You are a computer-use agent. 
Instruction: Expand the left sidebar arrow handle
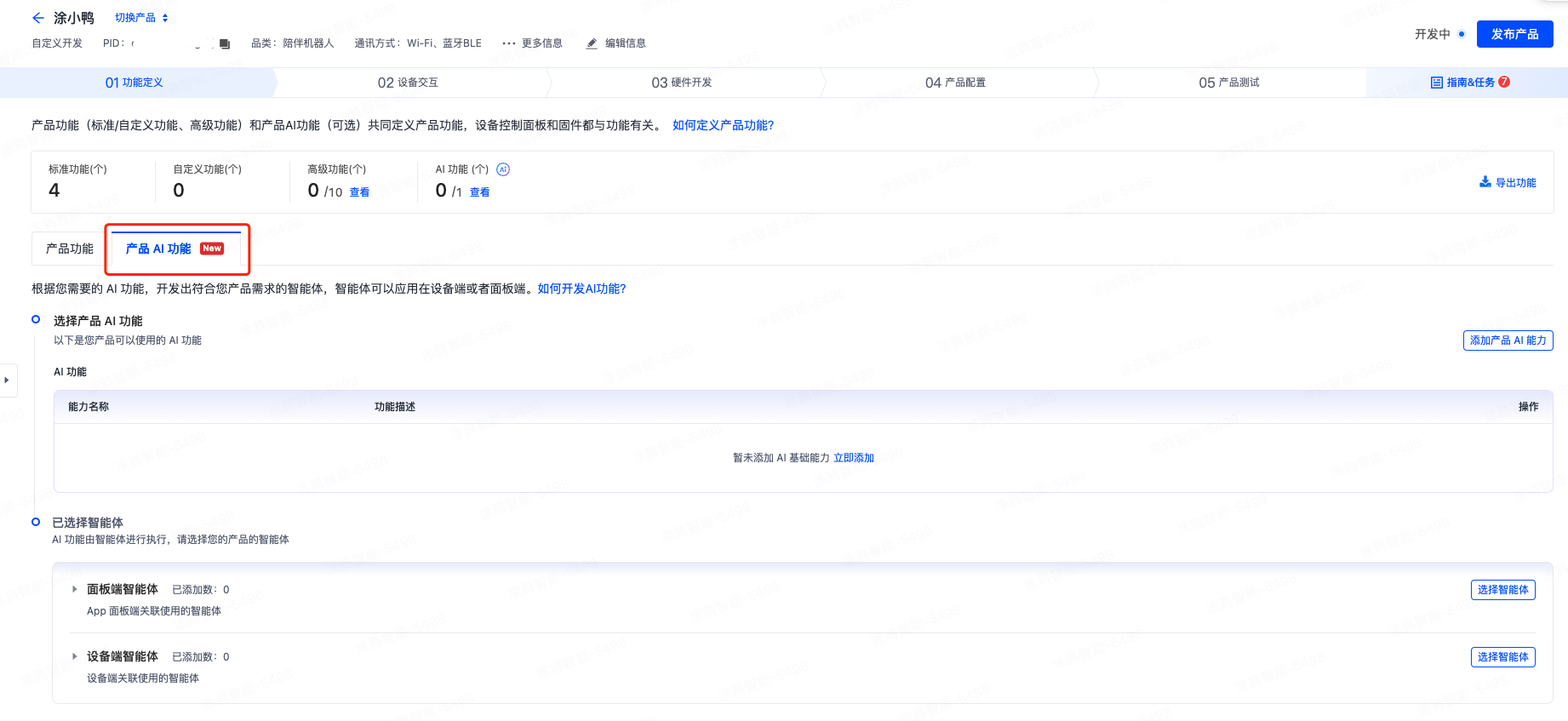click(7, 380)
